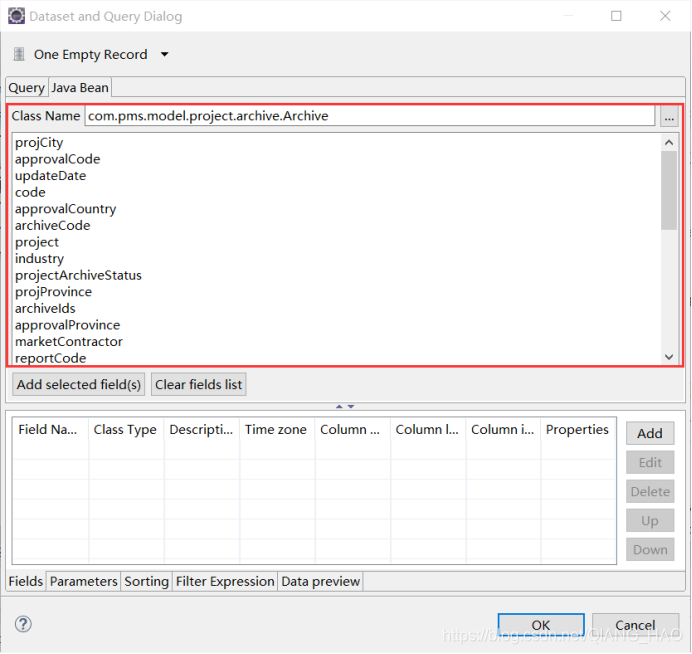Viewport: 692px width, 654px height.
Task: Click Add selected field(s) button
Action: [79, 384]
